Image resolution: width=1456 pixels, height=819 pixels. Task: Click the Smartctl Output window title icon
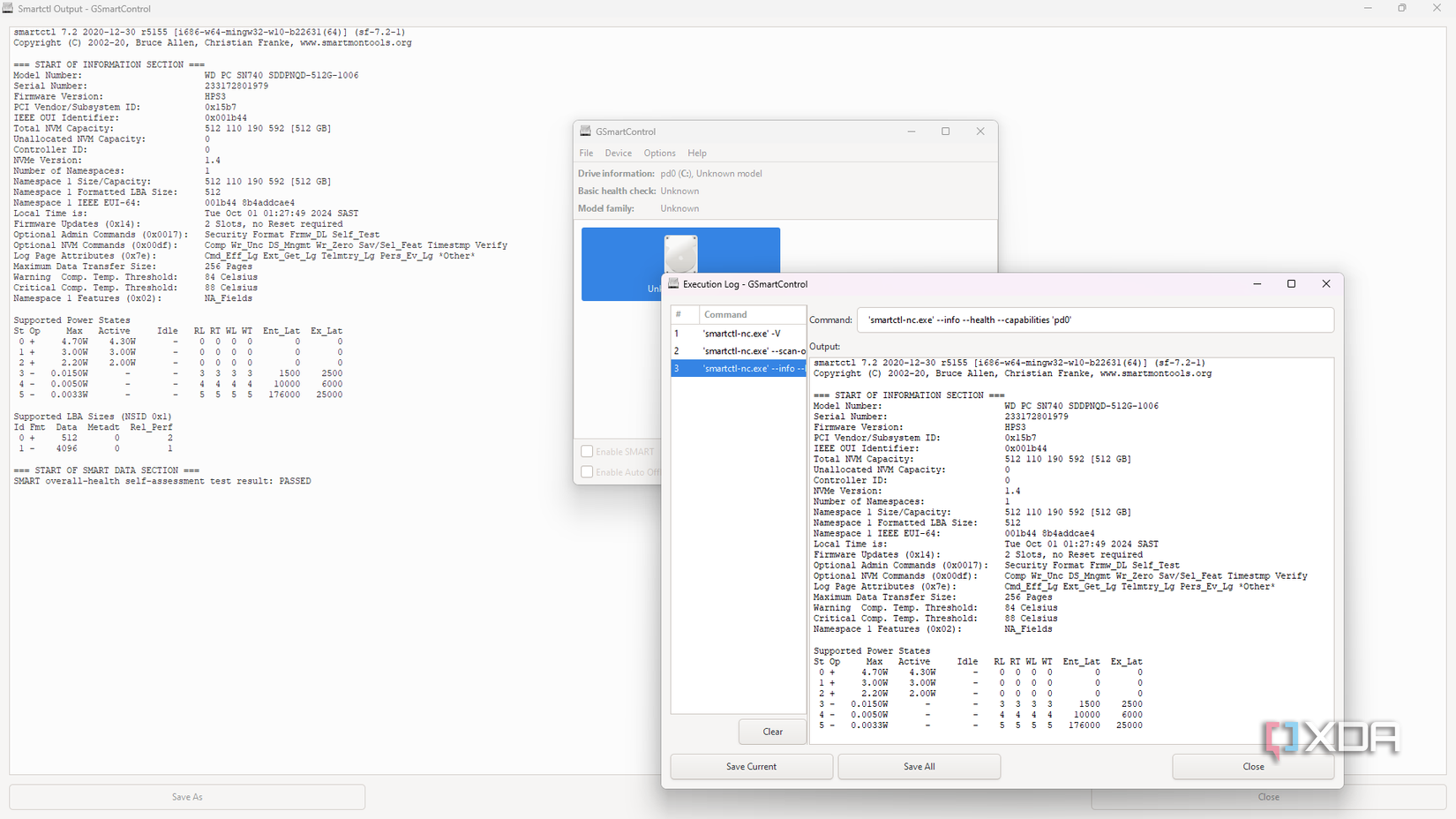click(8, 9)
